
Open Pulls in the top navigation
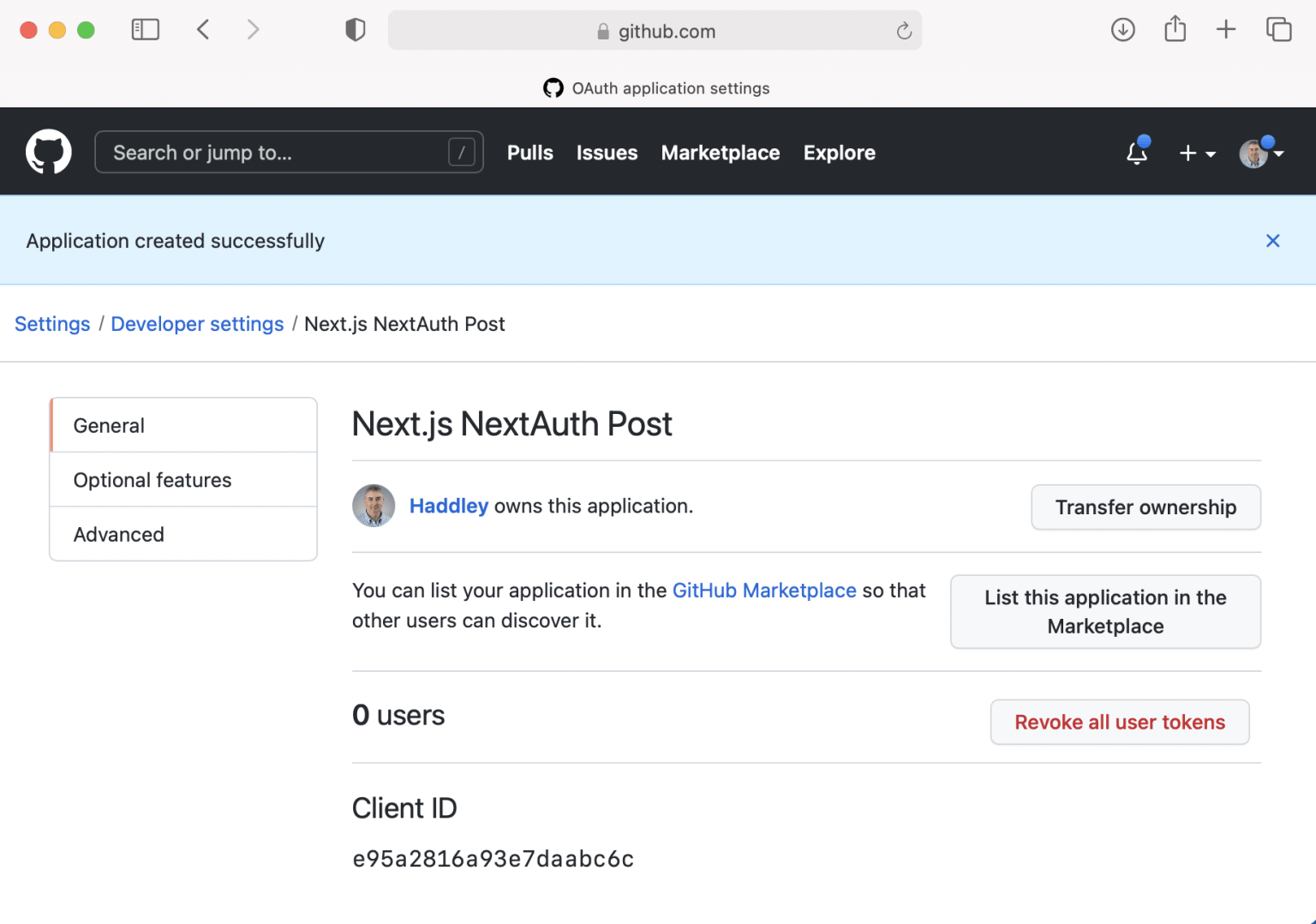[529, 153]
